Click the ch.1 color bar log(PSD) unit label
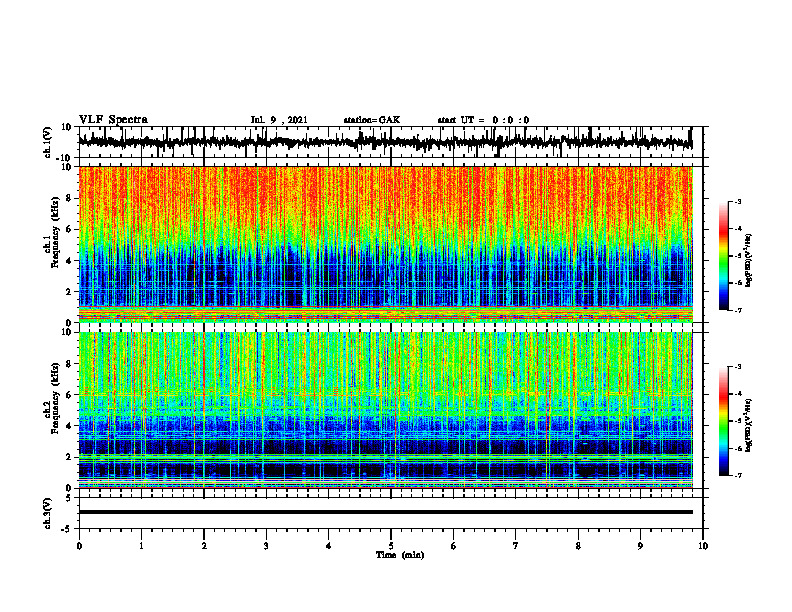This screenshot has height=612, width=792. (749, 261)
